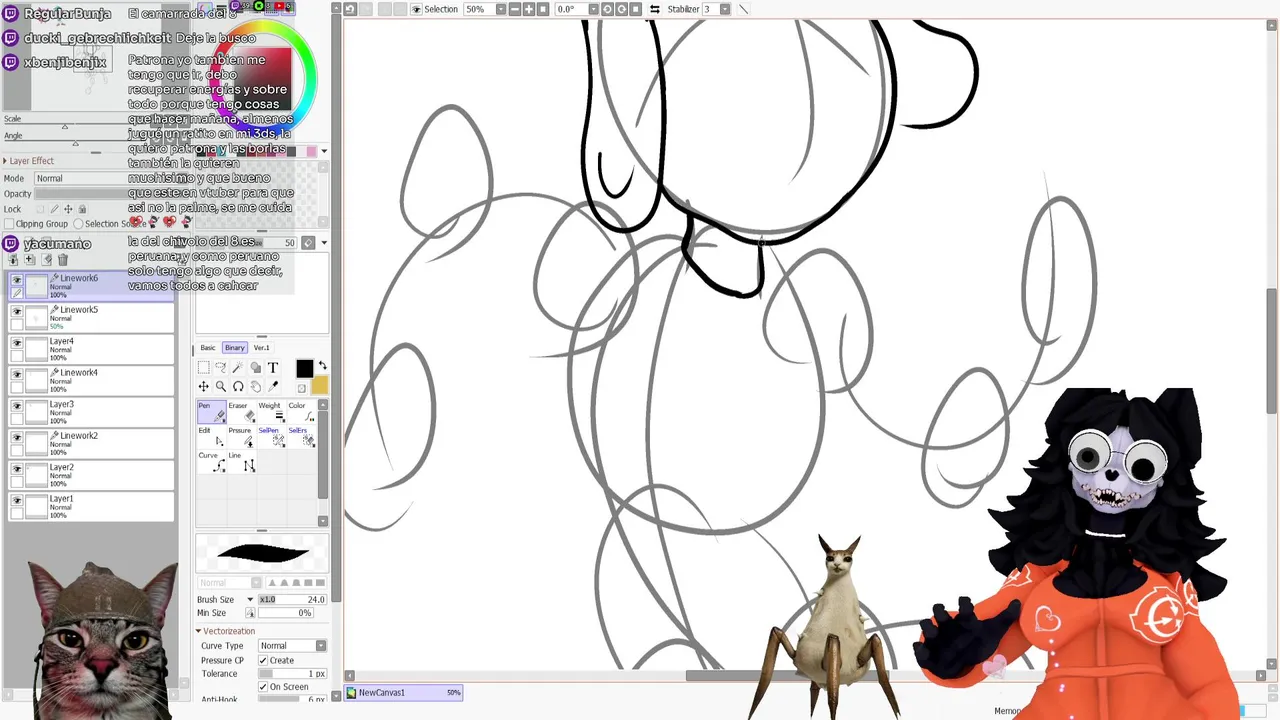Open the Stabilizer value dropdown
This screenshot has height=720, width=1280.
click(x=725, y=9)
